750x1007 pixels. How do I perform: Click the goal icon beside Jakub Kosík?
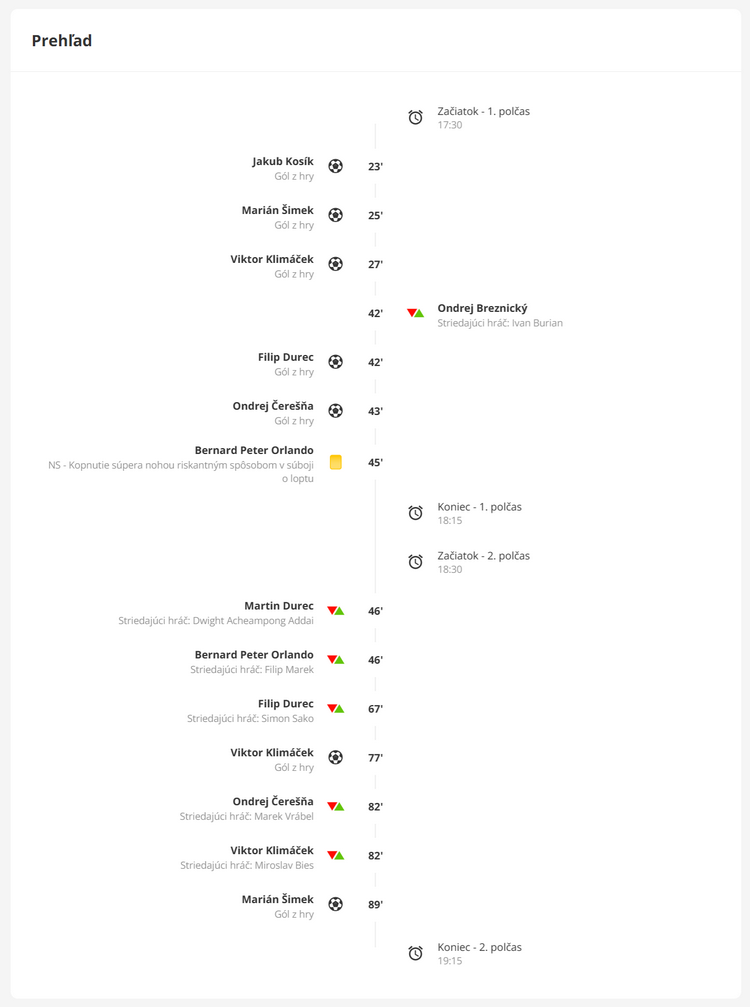coord(335,166)
